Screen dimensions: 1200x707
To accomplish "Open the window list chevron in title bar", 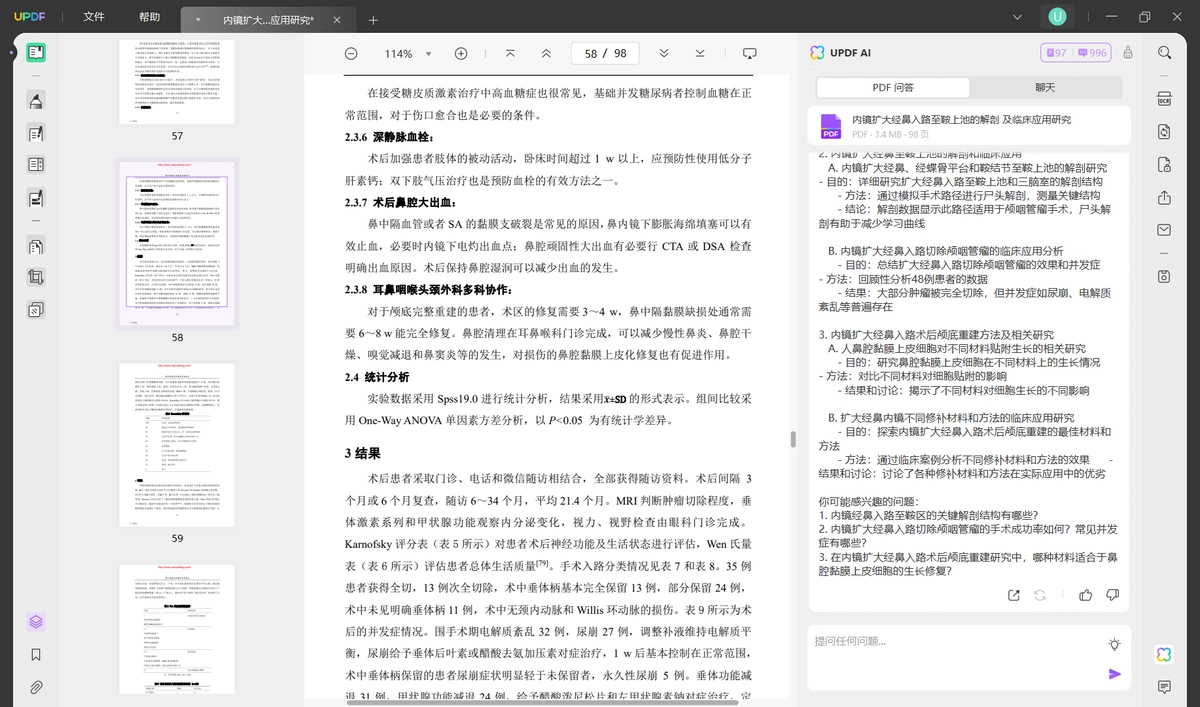I will click(x=1017, y=17).
